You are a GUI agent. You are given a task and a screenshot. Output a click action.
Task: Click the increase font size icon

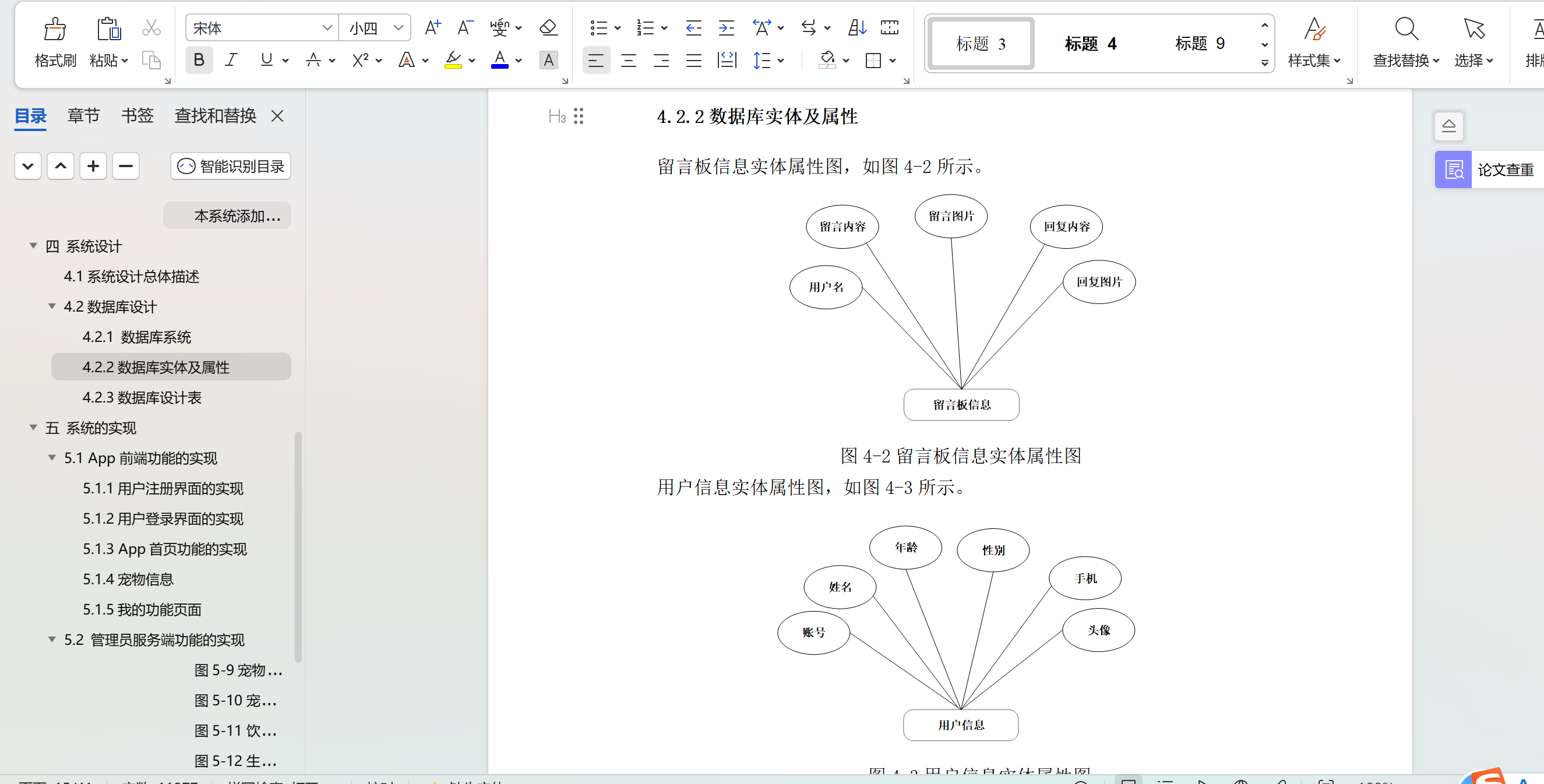click(432, 27)
